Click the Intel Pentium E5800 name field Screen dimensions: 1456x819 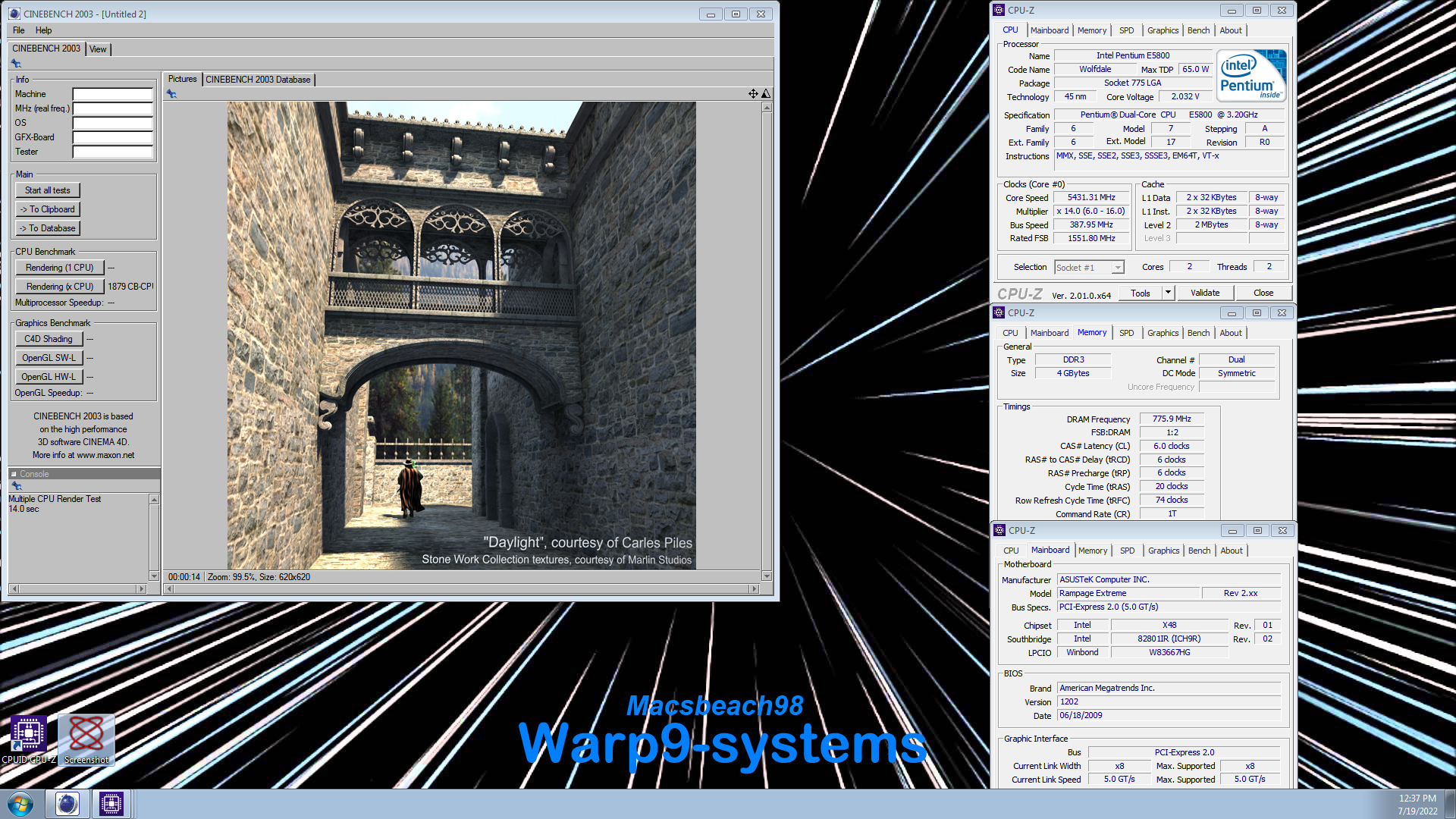pos(1133,55)
